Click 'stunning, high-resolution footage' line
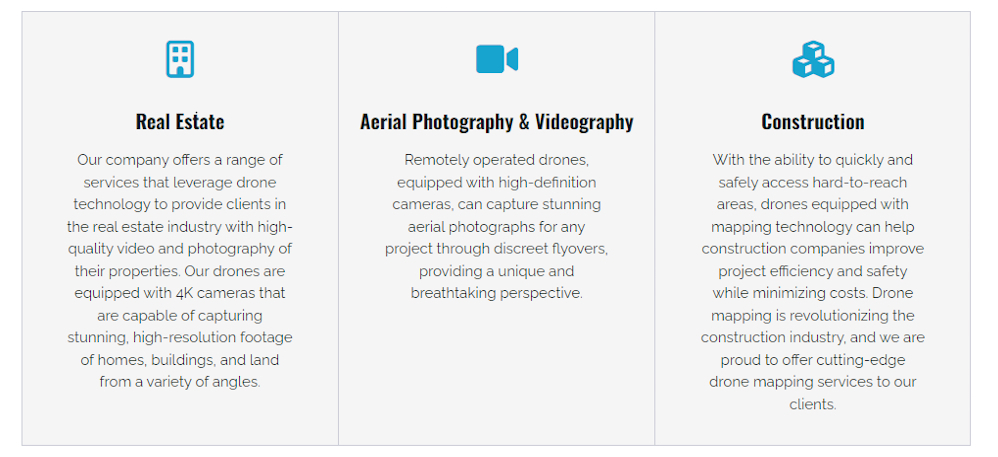Image resolution: width=998 pixels, height=457 pixels. point(180,337)
